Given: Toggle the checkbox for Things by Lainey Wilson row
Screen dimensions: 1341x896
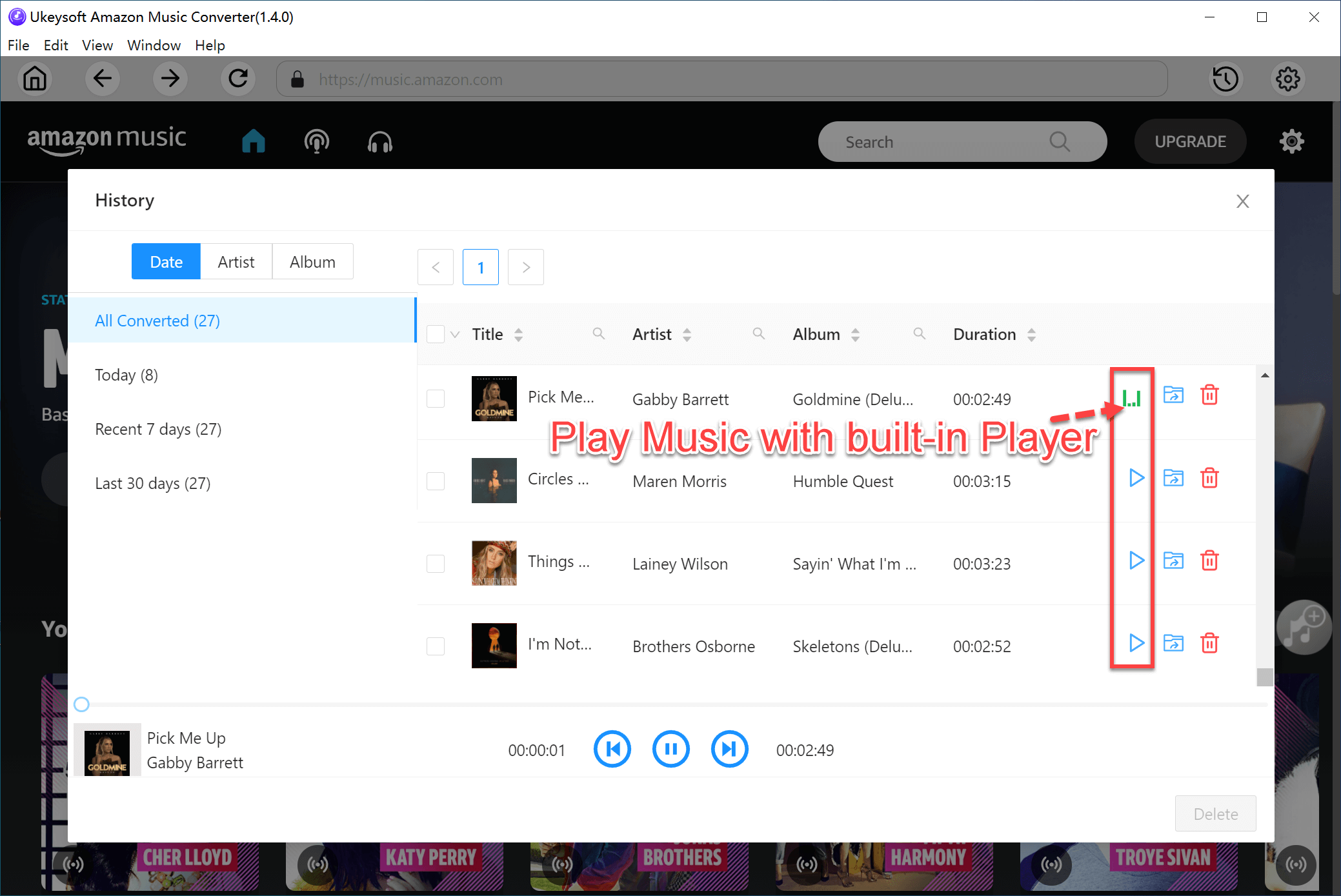Looking at the screenshot, I should (x=435, y=562).
